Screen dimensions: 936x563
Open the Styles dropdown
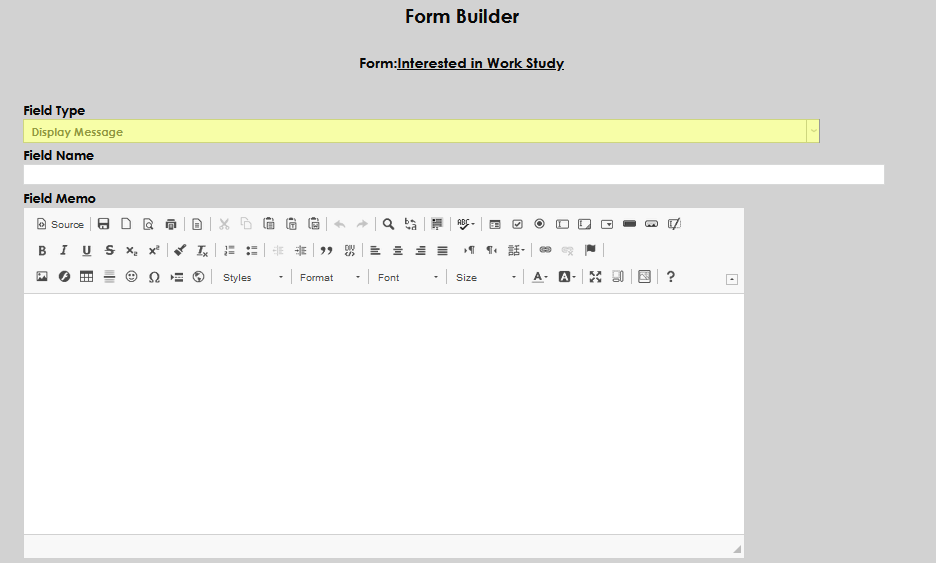pyautogui.click(x=253, y=277)
